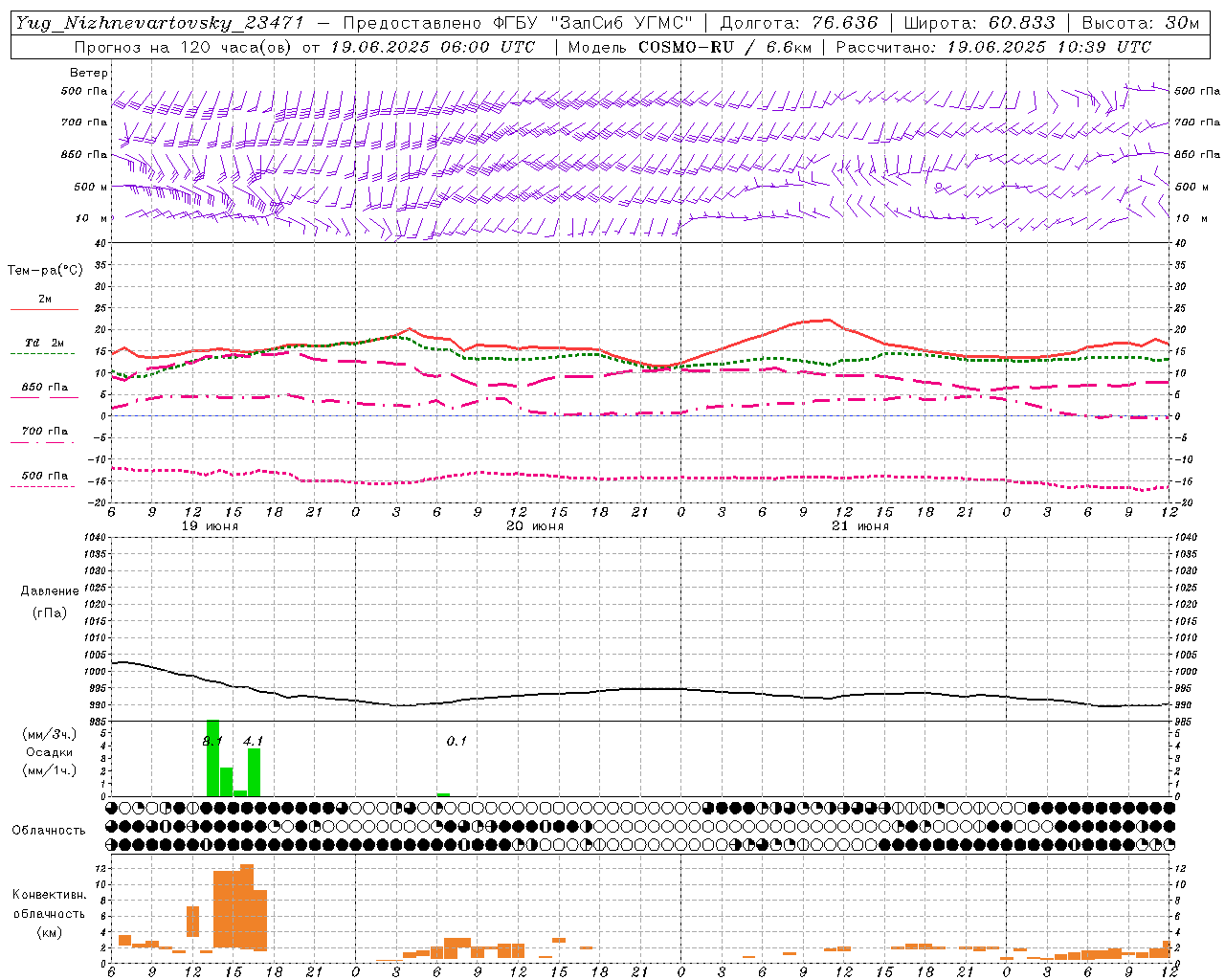Viewport: 1225px width, 980px height.
Task: Click the '(мм/3ч.)' precipitation unit label
Action: tap(49, 734)
